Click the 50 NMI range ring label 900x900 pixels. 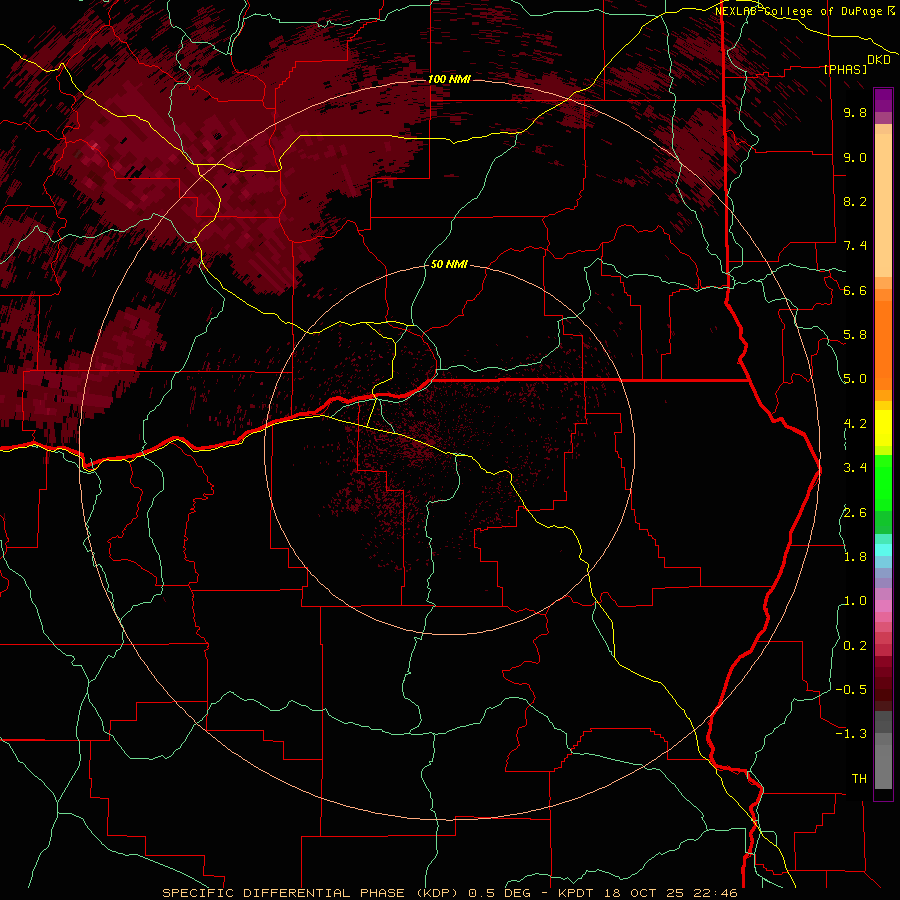[449, 264]
